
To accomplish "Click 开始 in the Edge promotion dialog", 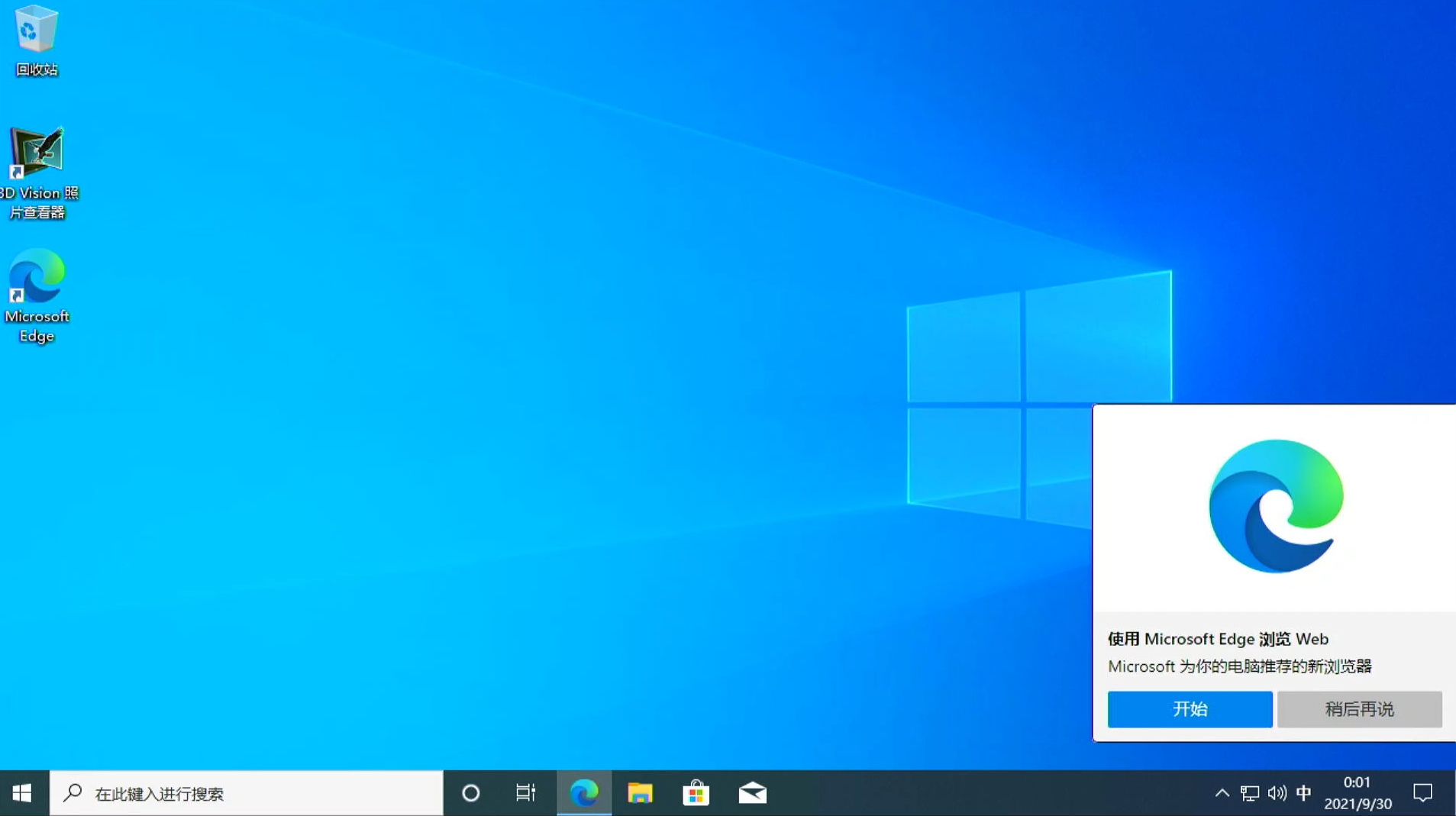I will 1189,709.
